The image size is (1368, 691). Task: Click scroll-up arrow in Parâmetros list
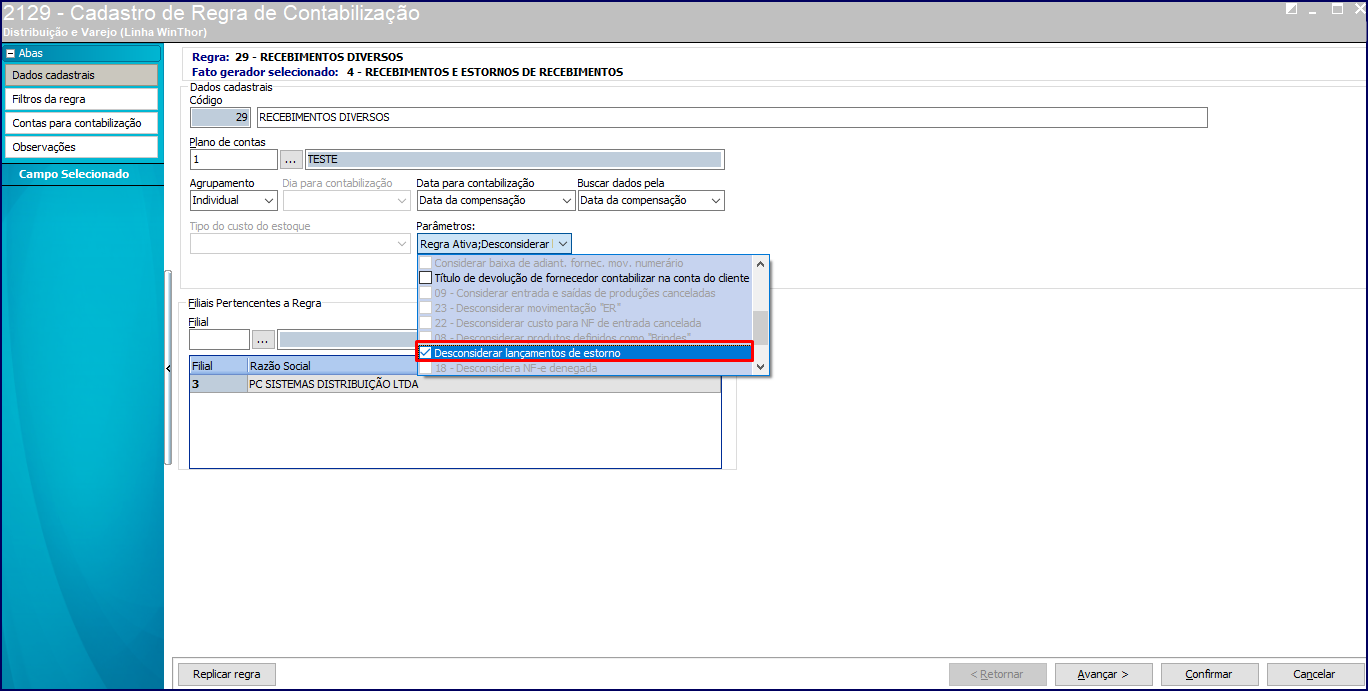point(761,264)
